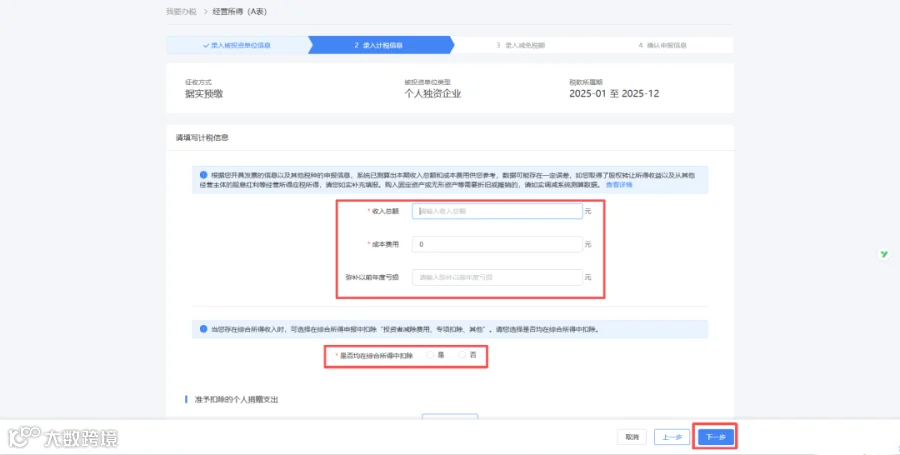Select step 4 确认申报信息

(x=662, y=45)
